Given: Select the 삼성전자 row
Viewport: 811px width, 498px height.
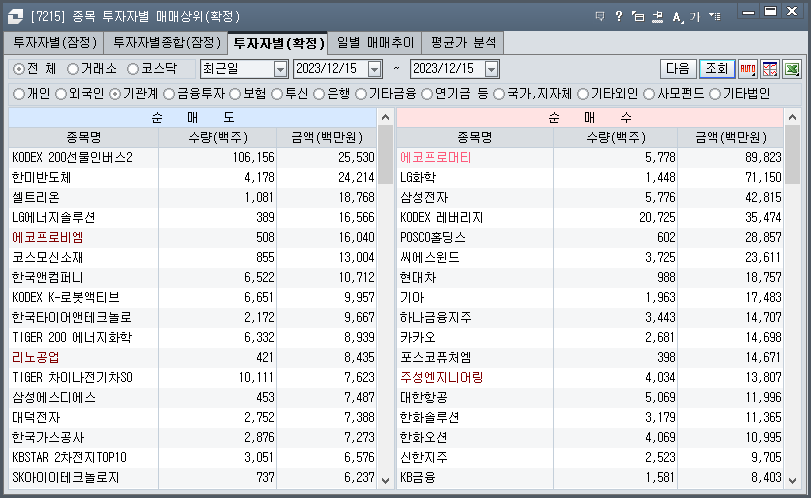Looking at the screenshot, I should pyautogui.click(x=590, y=198).
